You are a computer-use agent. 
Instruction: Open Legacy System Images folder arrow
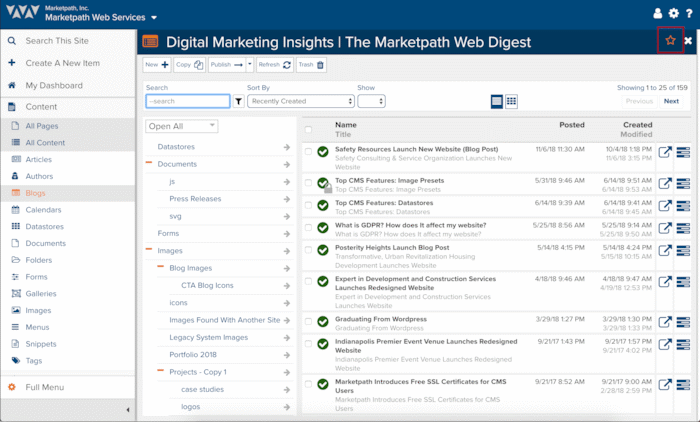click(x=287, y=338)
